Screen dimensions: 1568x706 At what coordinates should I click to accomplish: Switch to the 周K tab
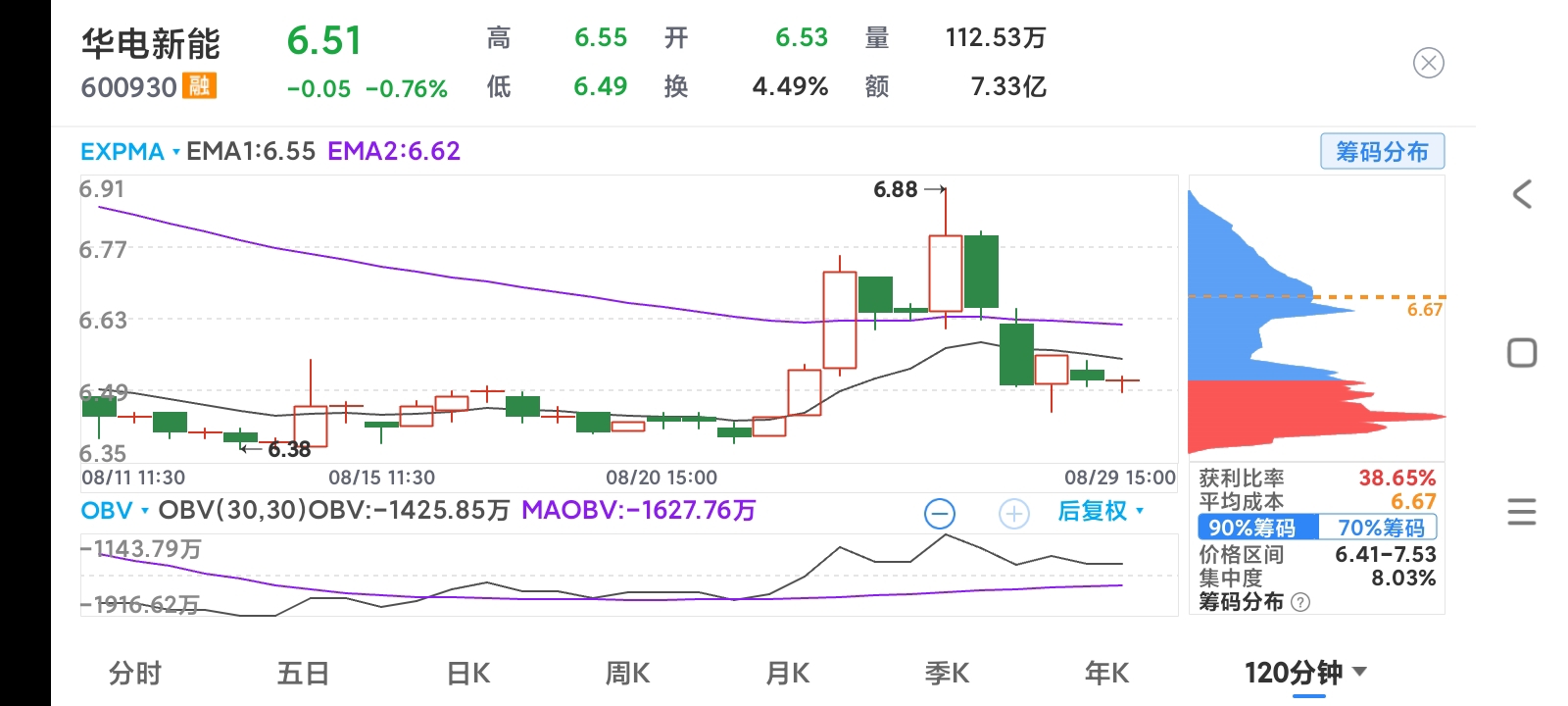pyautogui.click(x=628, y=674)
